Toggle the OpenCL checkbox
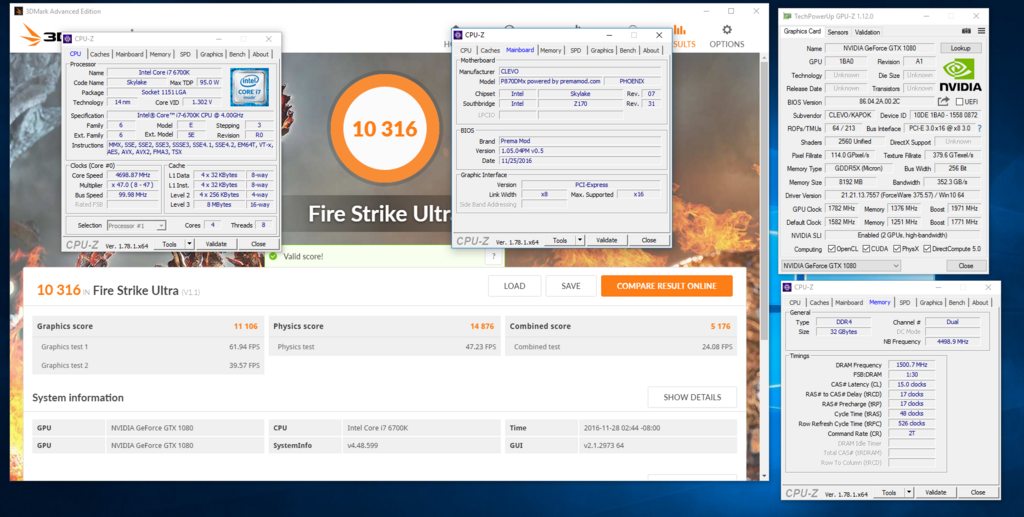Screen dimensions: 1024x517 click(831, 249)
